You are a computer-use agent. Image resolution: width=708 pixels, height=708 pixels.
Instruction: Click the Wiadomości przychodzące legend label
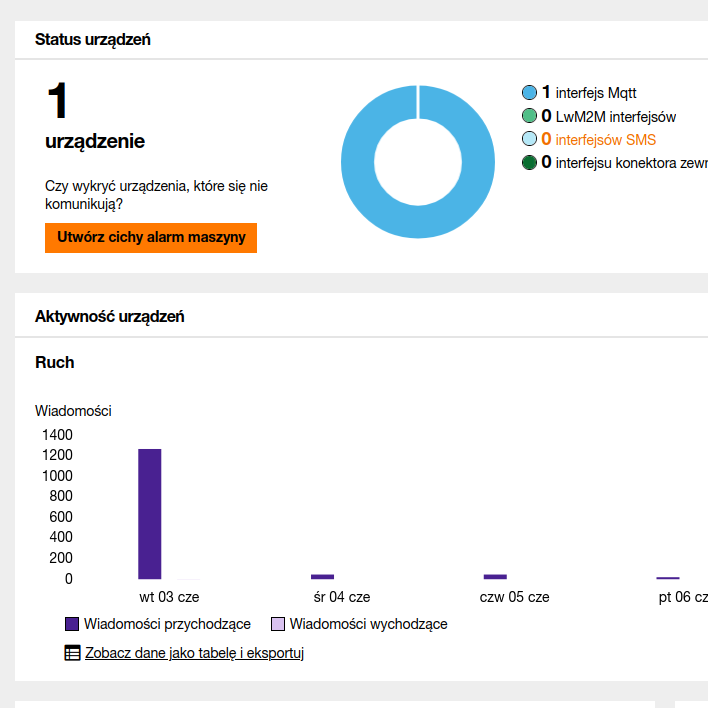pyautogui.click(x=167, y=624)
